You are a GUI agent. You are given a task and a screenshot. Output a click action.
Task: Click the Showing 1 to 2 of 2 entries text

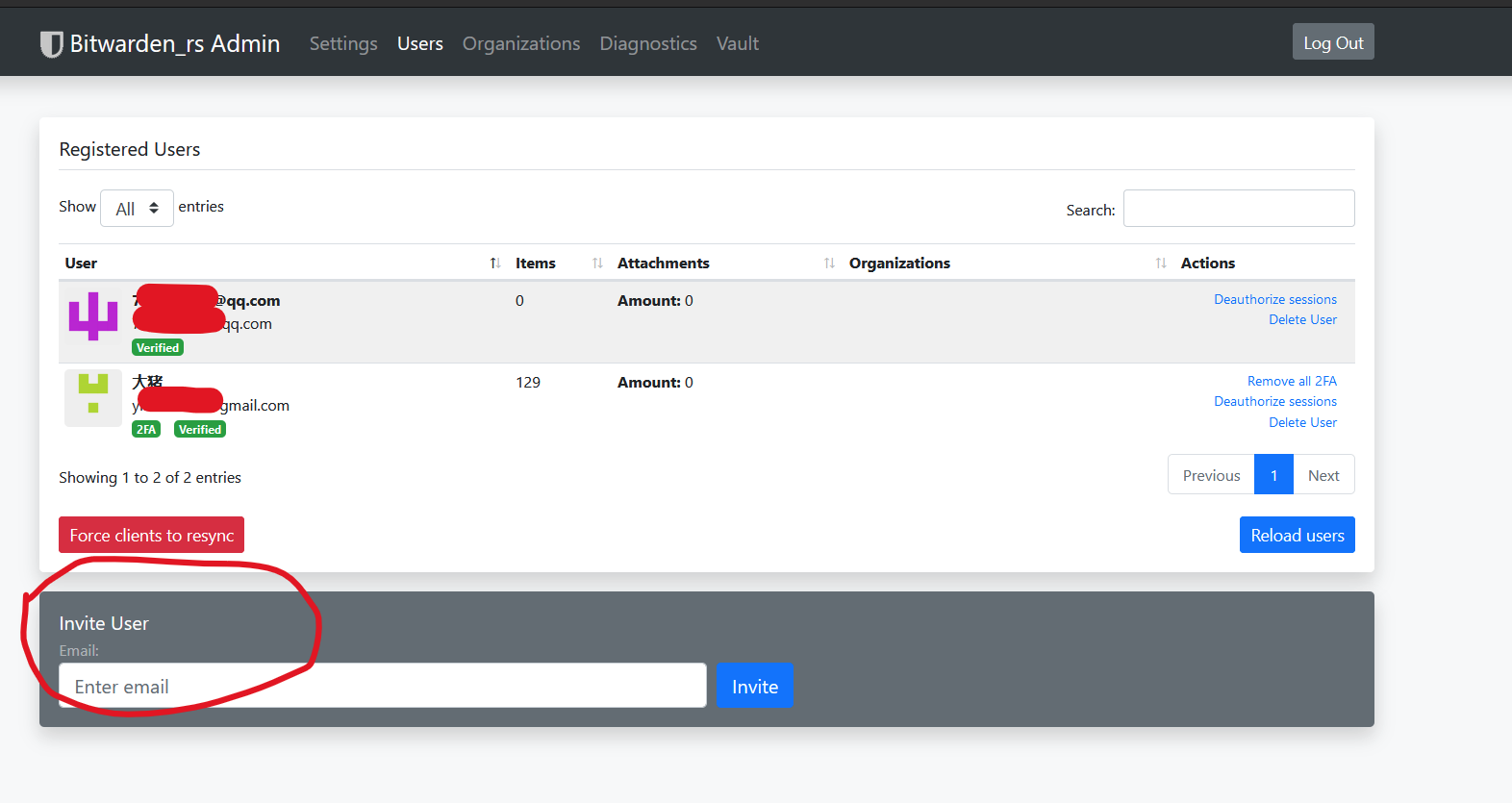(x=150, y=478)
